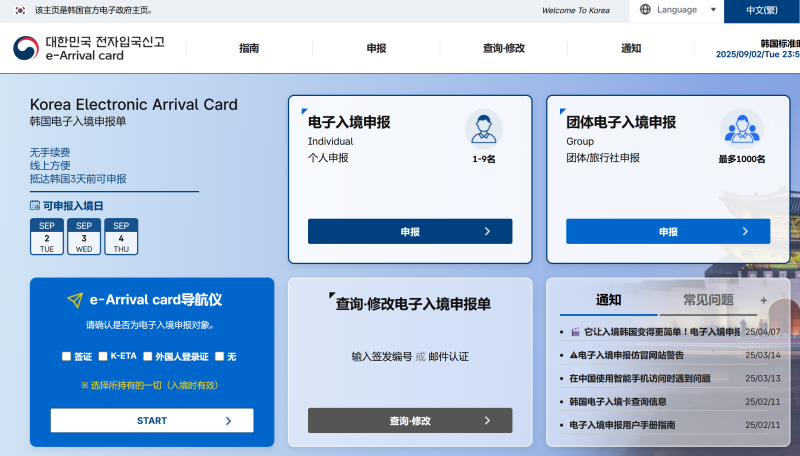Click the 1-9名 label

[484, 159]
